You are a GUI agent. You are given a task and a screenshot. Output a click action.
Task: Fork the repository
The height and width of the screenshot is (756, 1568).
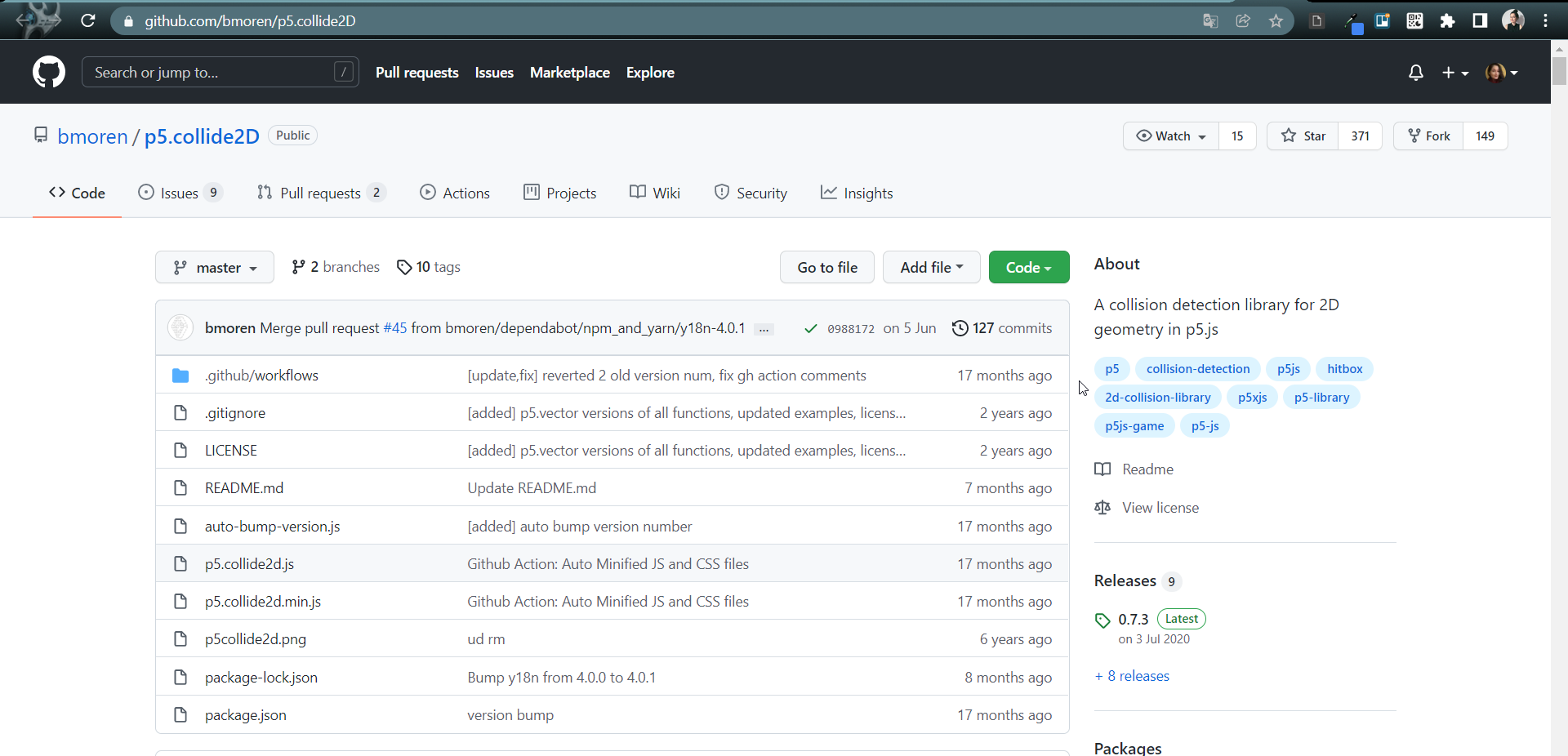[1429, 136]
